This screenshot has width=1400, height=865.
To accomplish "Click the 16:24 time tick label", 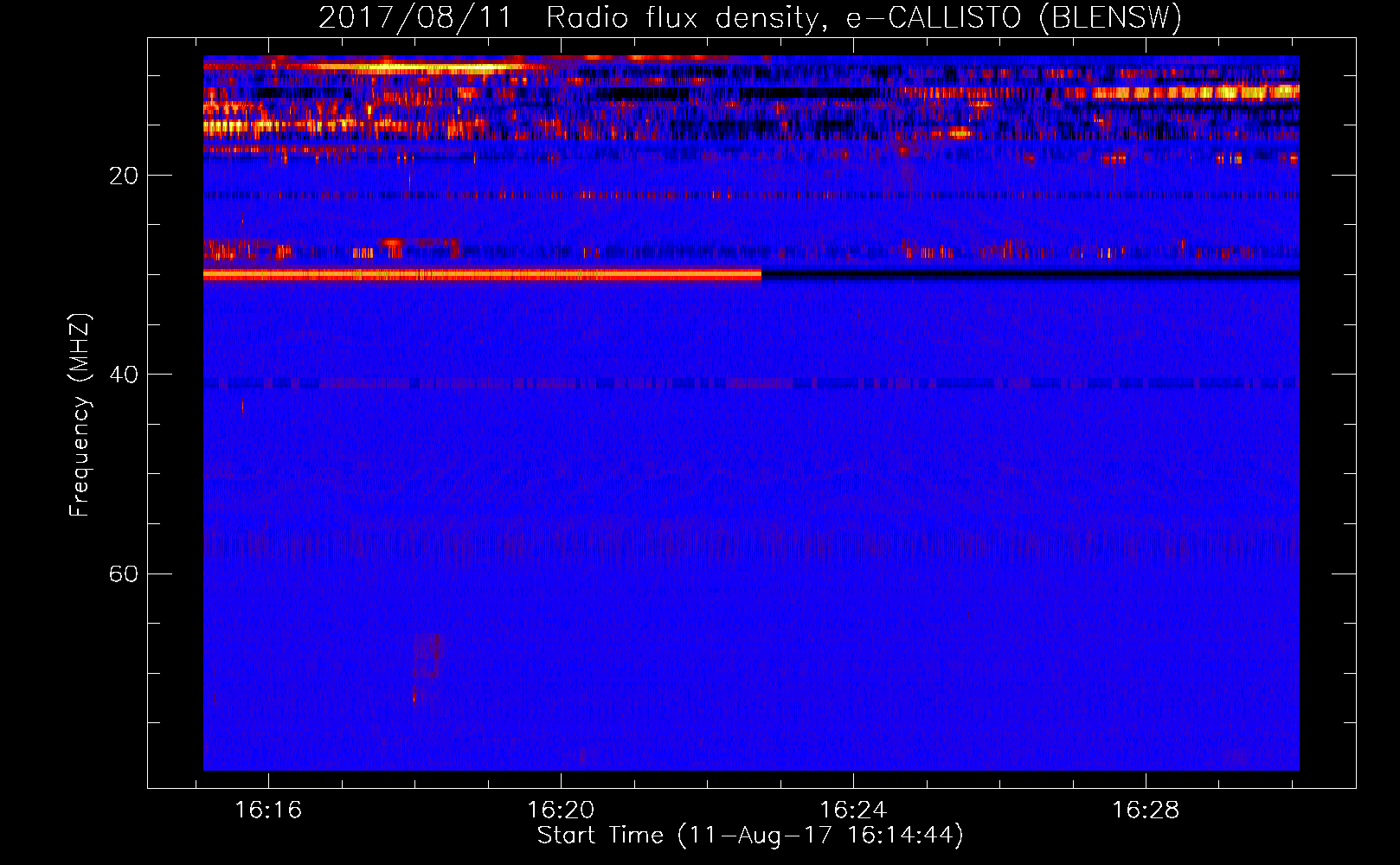I will click(x=853, y=811).
